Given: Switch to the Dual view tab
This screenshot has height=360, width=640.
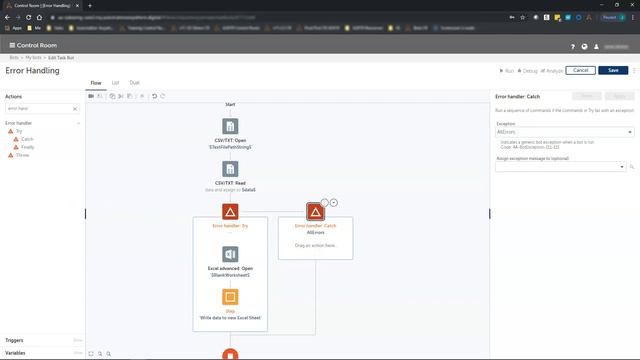Looking at the screenshot, I should (134, 83).
